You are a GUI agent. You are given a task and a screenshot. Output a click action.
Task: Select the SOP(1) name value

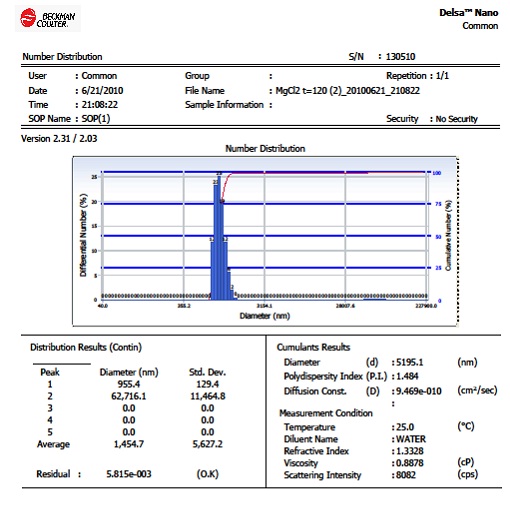[96, 119]
